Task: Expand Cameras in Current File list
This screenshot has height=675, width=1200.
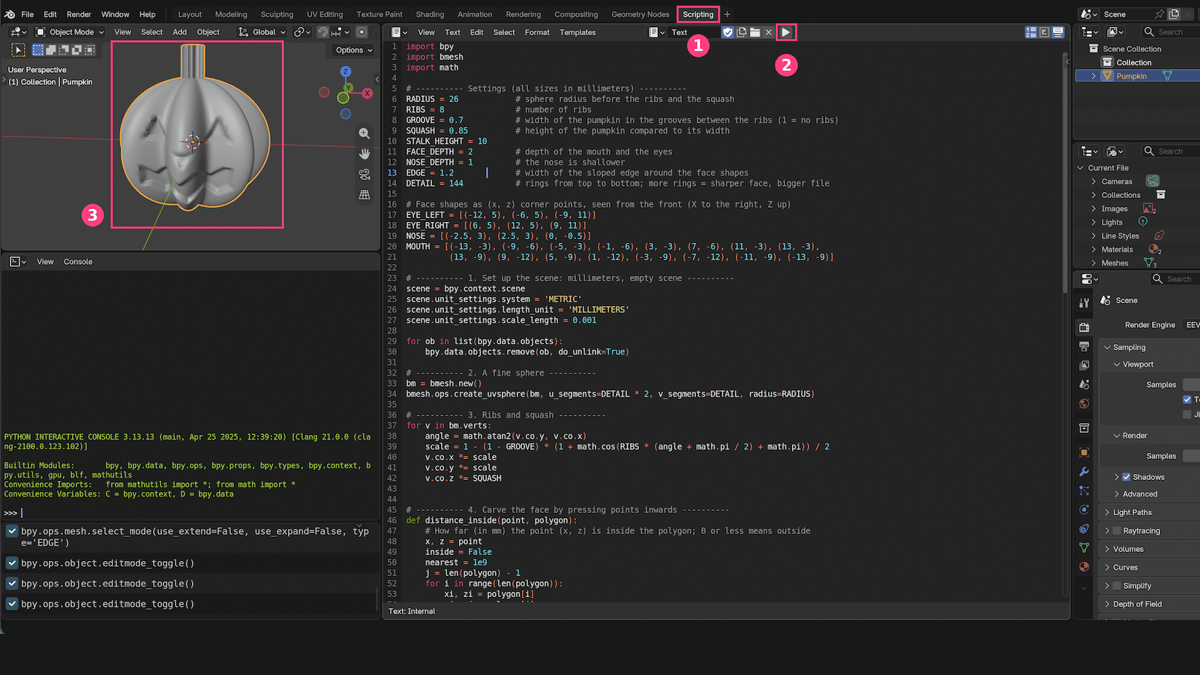Action: 1094,182
